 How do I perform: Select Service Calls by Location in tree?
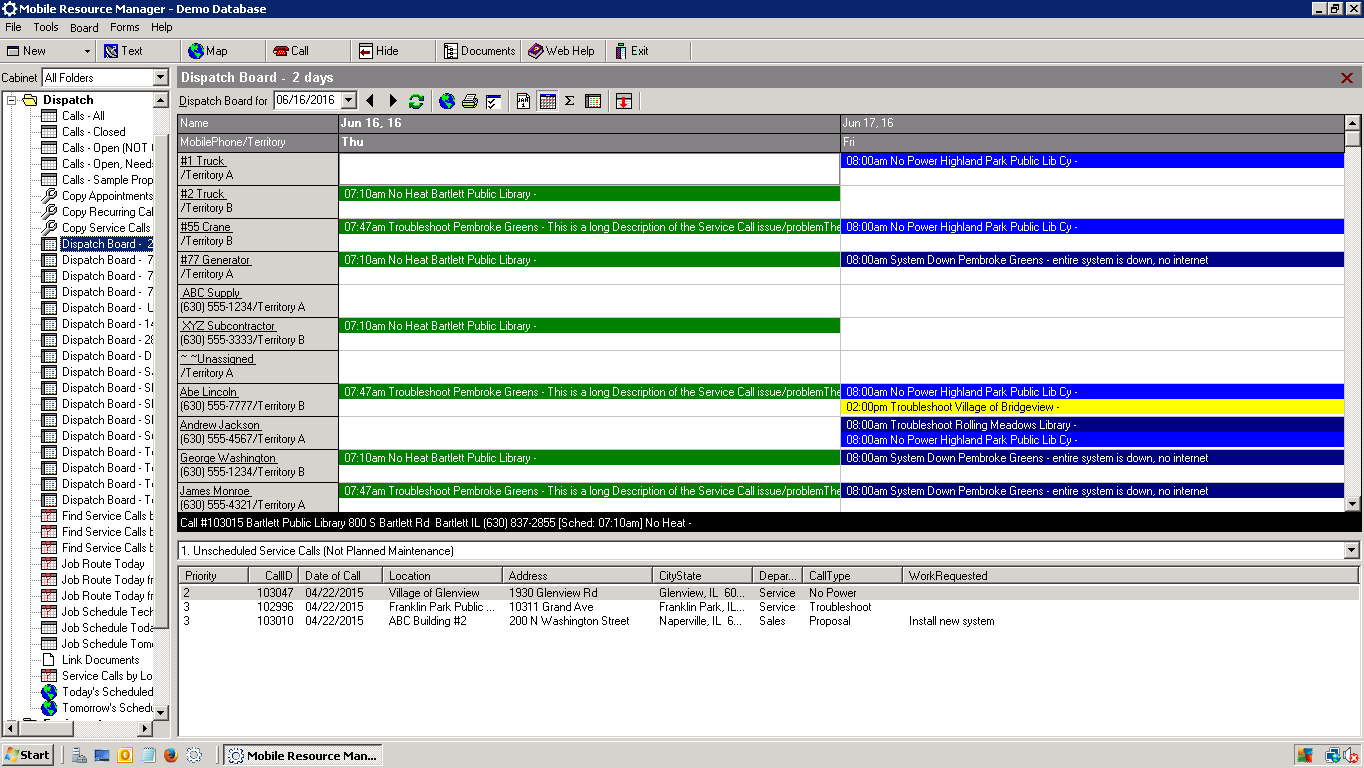107,676
